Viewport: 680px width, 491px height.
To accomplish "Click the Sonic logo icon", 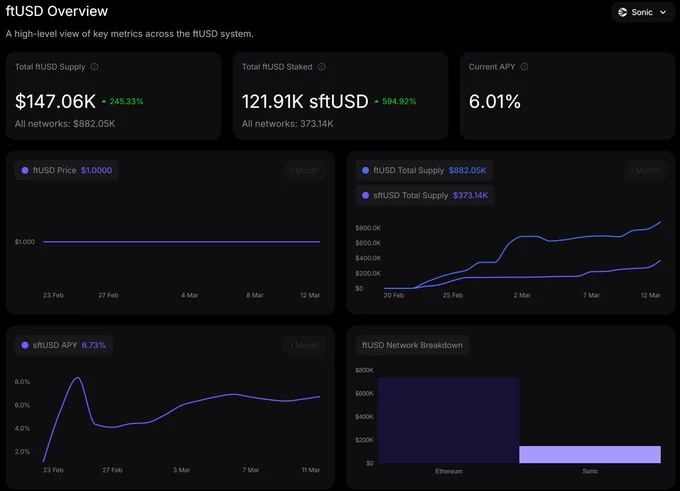I will click(x=622, y=12).
